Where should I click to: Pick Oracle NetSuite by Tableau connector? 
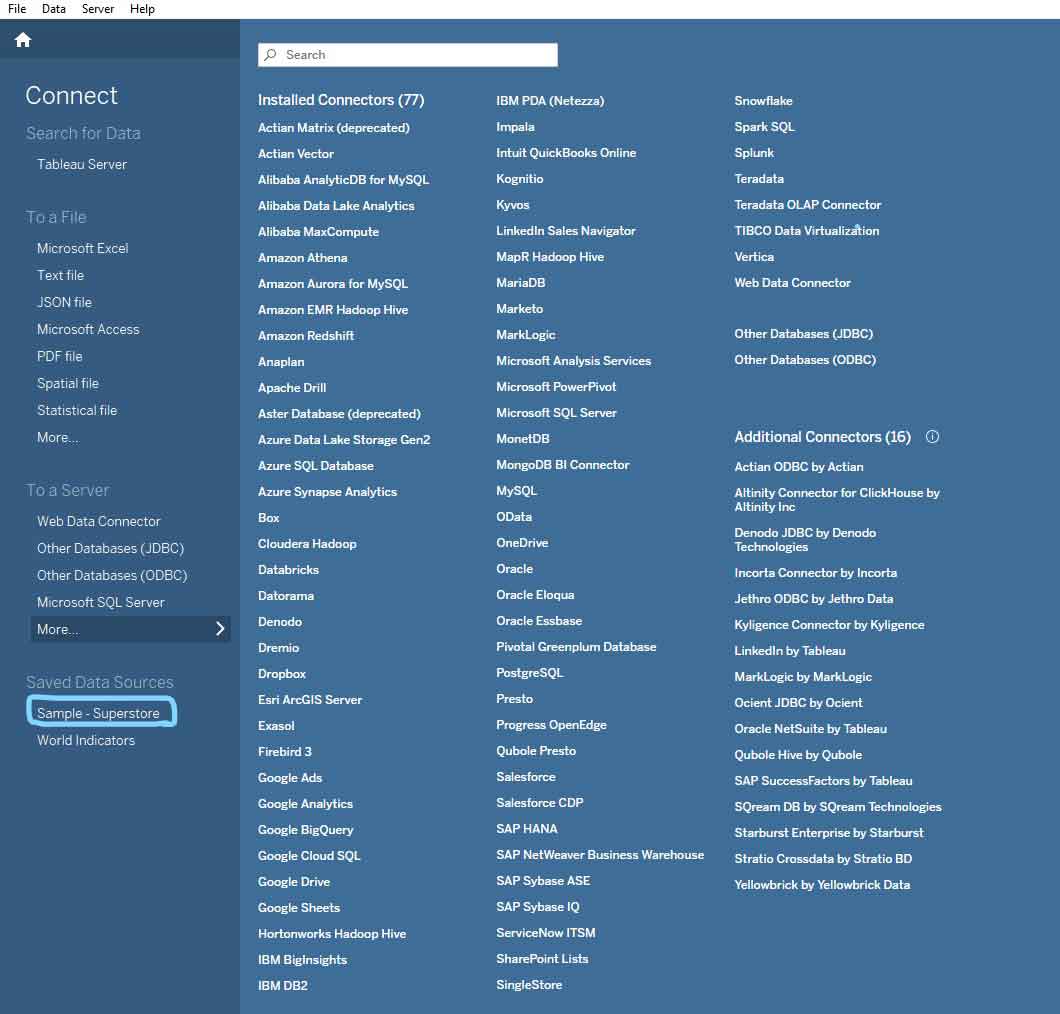coord(810,729)
